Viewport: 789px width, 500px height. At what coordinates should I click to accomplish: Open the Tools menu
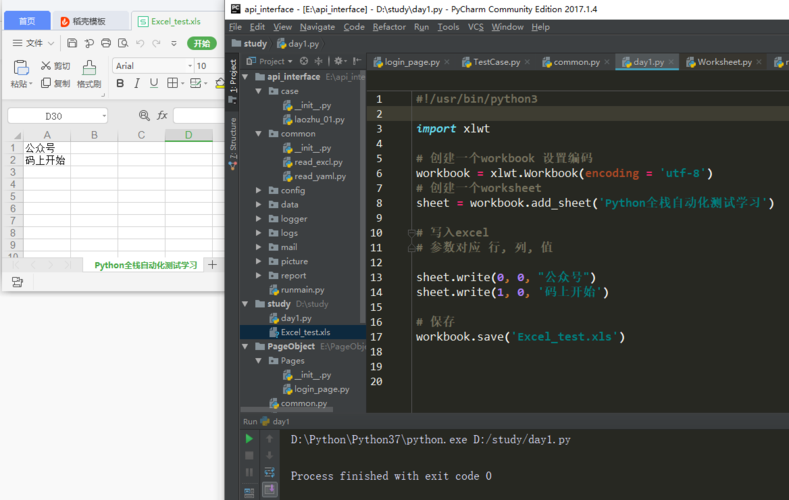pos(448,27)
